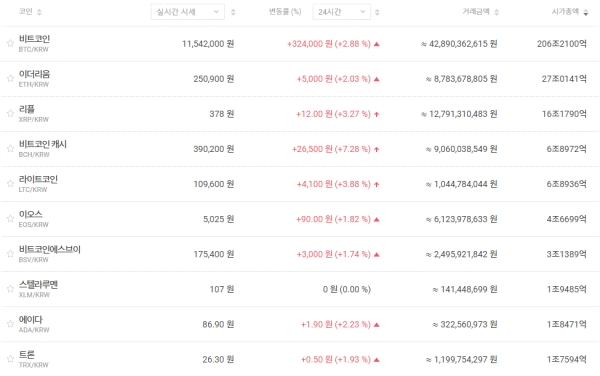Click the +4,100 원 (+3.88 %) change
Image resolution: width=600 pixels, height=376 pixels.
[334, 184]
